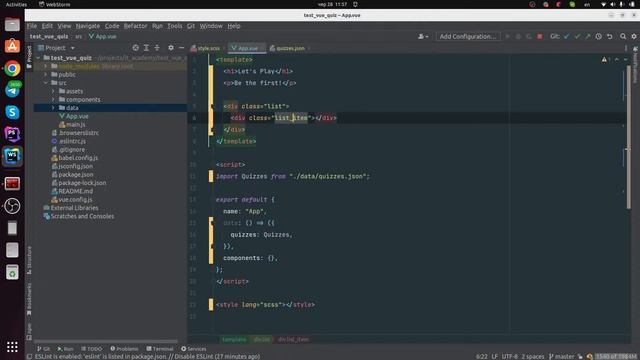Open the Services tool window button

[193, 349]
